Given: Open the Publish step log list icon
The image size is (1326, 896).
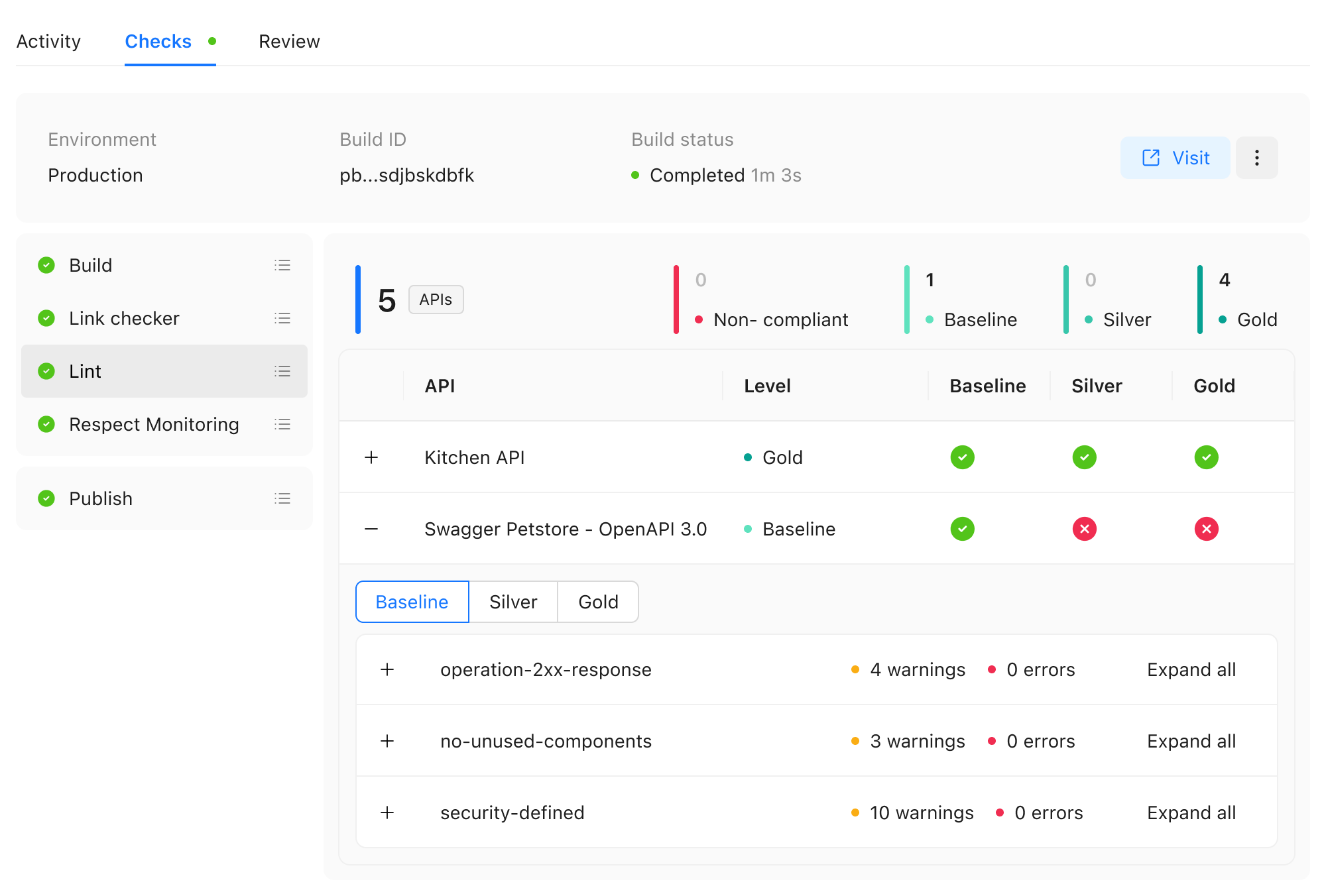Looking at the screenshot, I should [x=282, y=498].
